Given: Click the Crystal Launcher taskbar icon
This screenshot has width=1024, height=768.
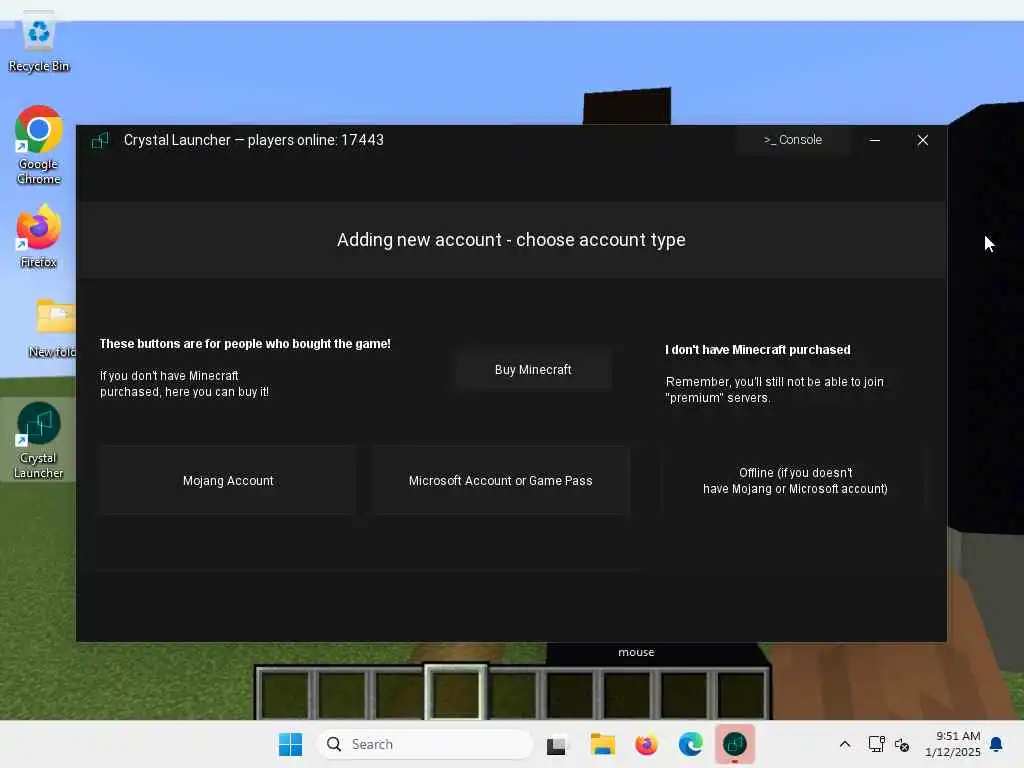Looking at the screenshot, I should coord(735,744).
